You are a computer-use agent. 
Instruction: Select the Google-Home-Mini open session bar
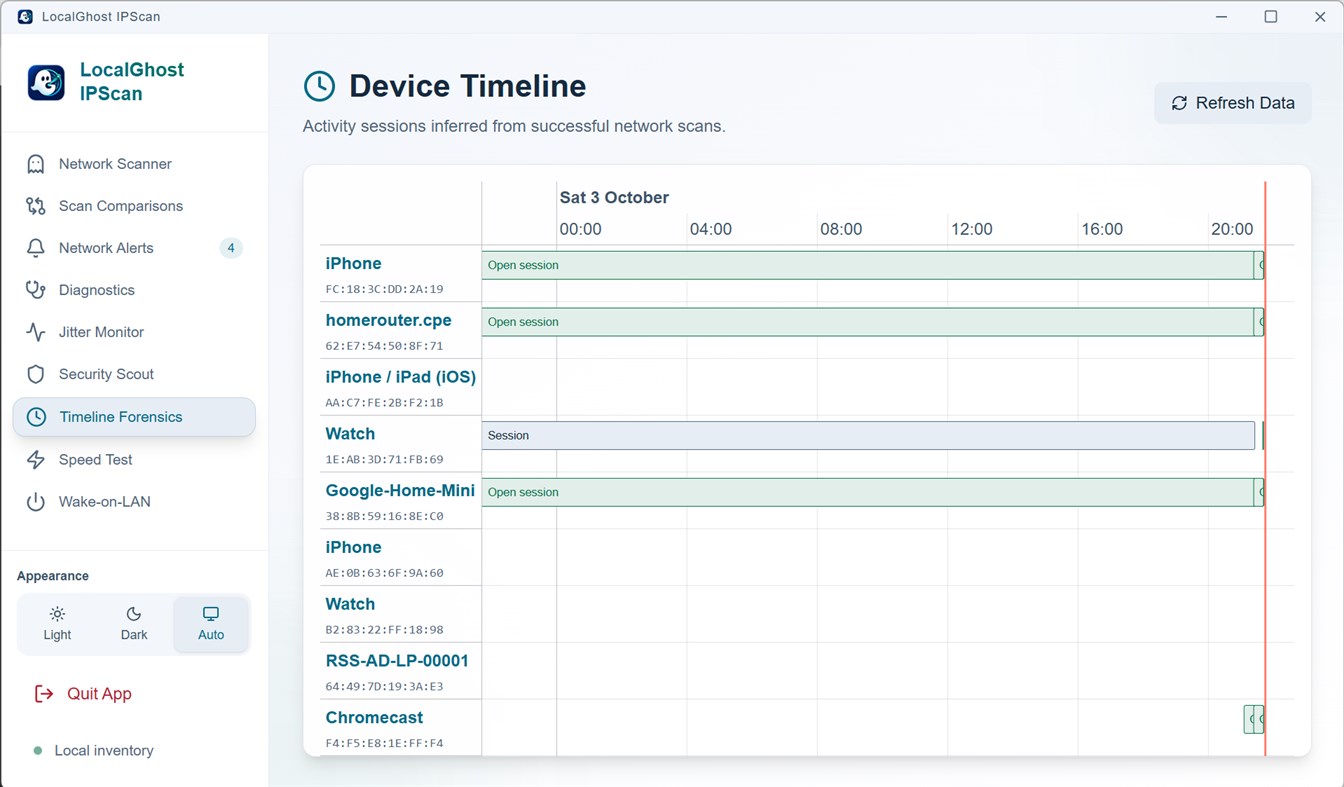868,492
